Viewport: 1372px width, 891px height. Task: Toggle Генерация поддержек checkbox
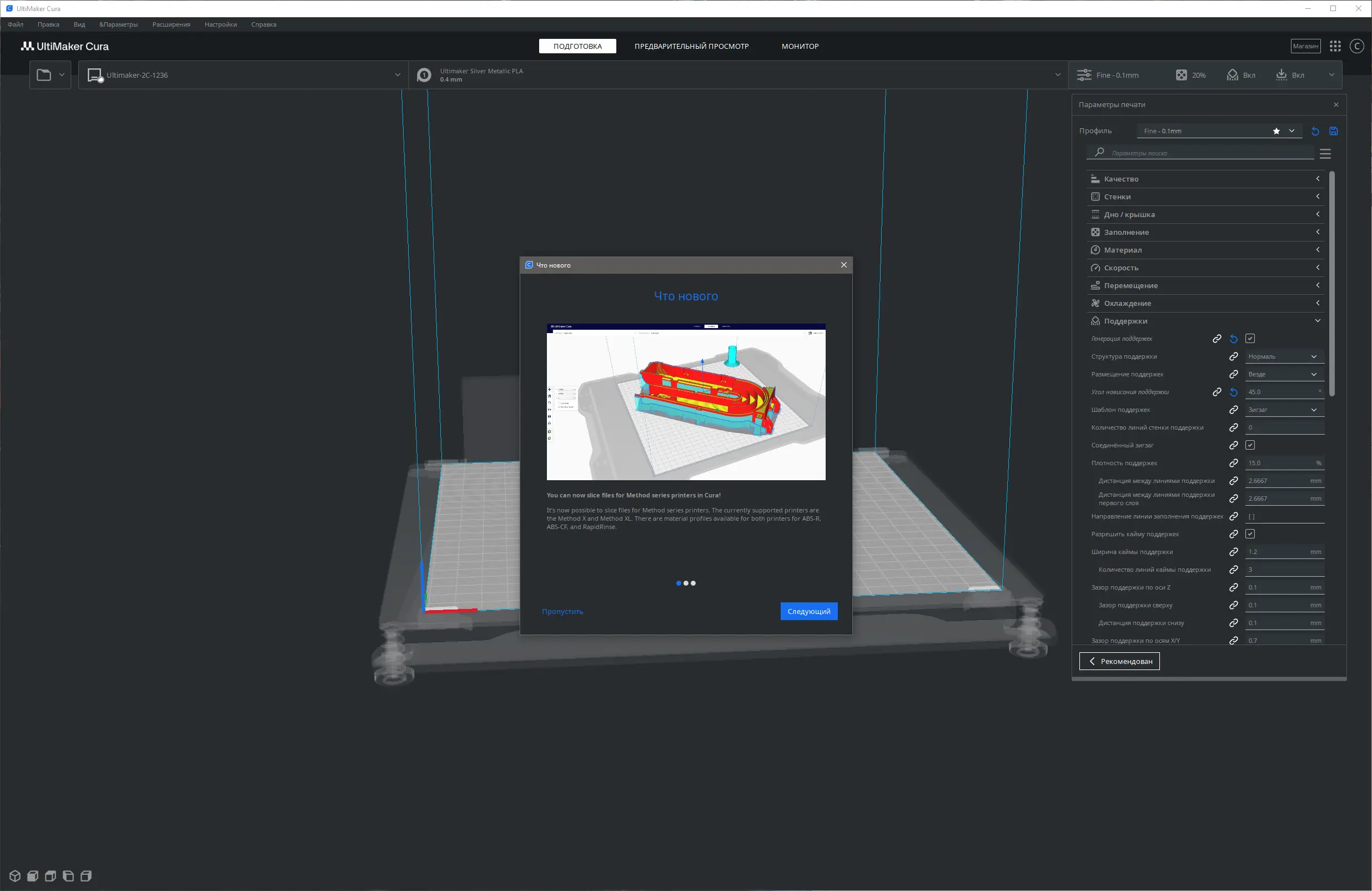(x=1250, y=339)
